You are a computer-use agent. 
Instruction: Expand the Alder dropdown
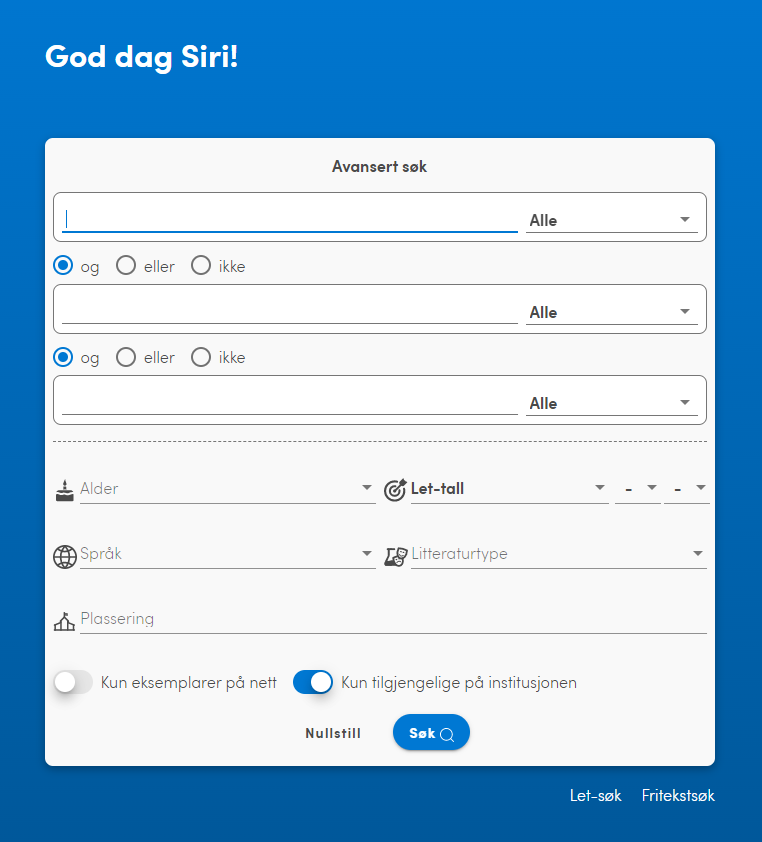[228, 489]
